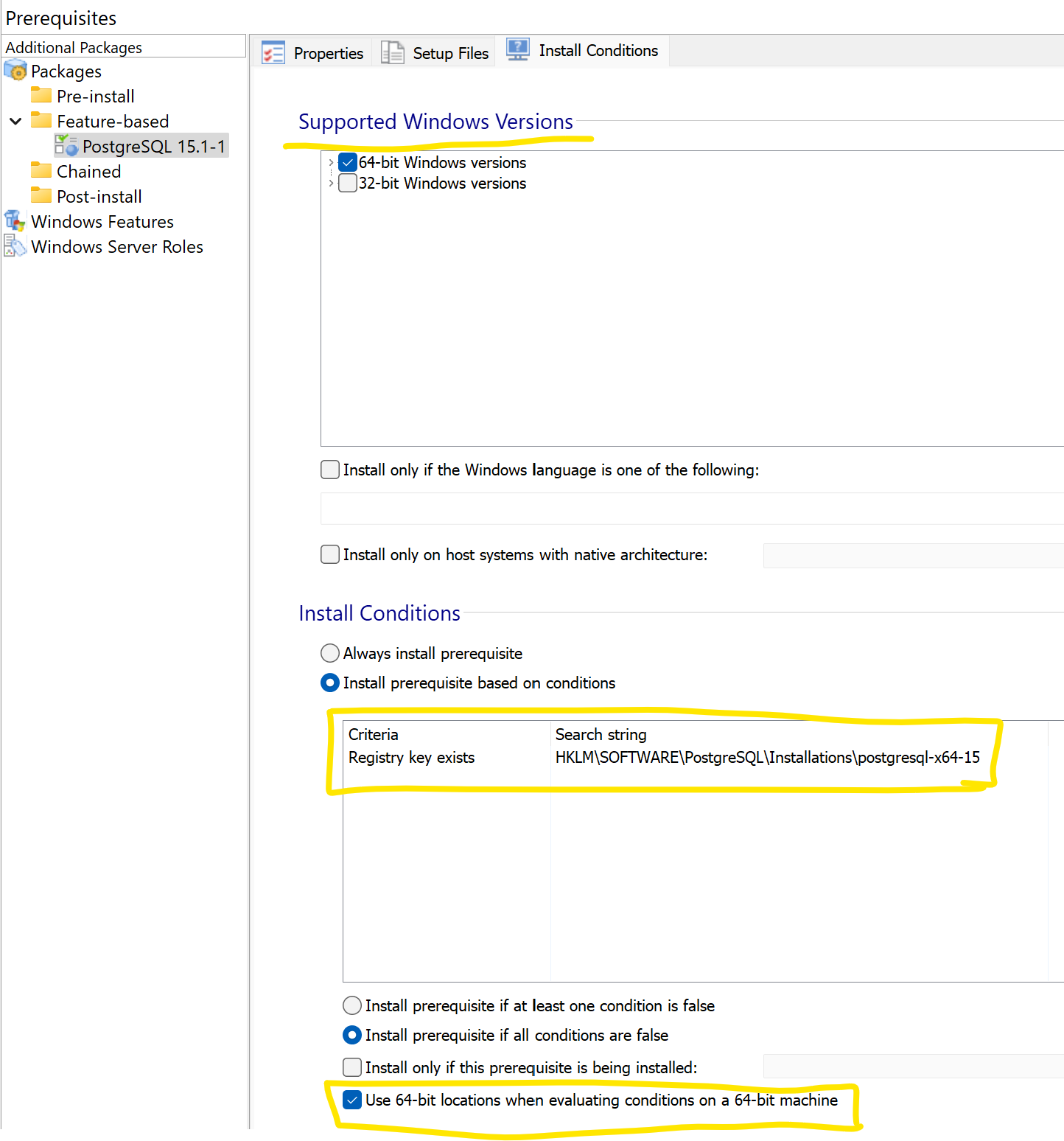
Task: Open Windows Server Roles section
Action: (x=117, y=247)
